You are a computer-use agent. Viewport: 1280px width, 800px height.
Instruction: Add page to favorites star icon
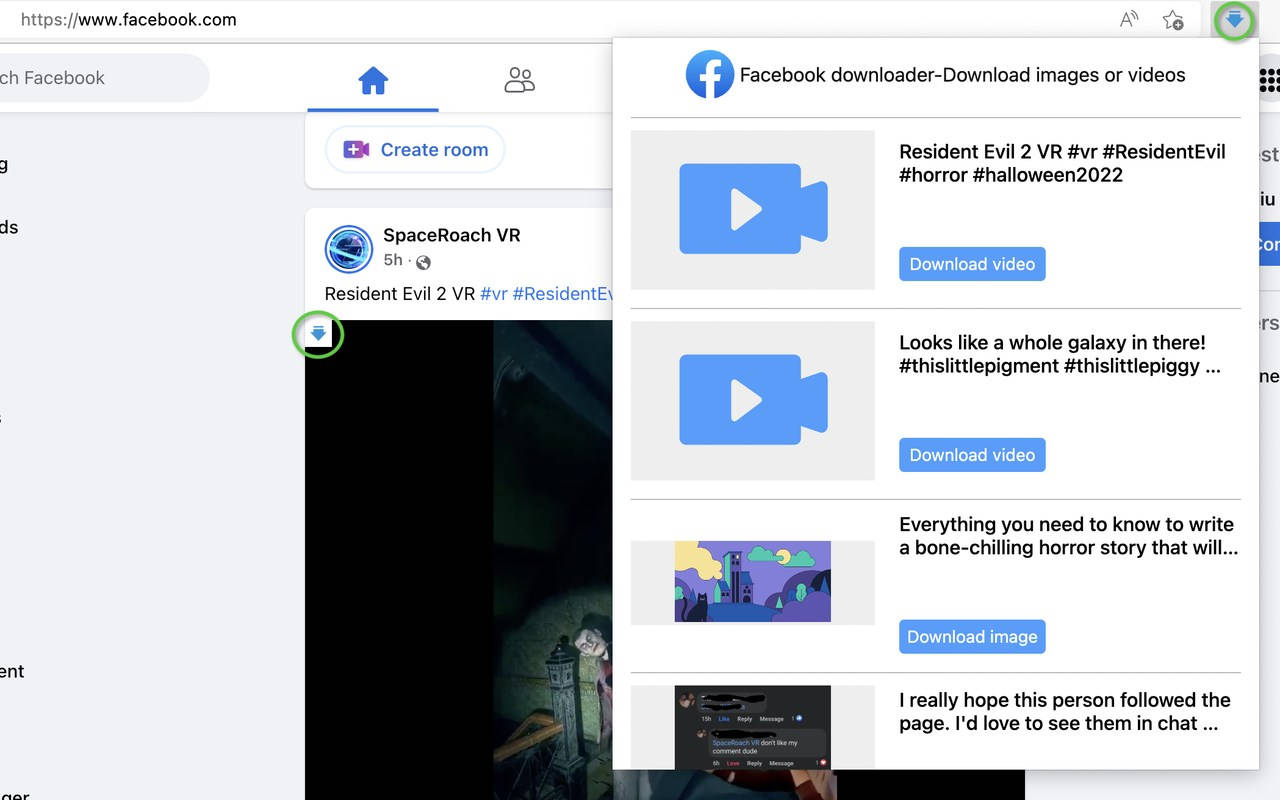click(x=1173, y=20)
